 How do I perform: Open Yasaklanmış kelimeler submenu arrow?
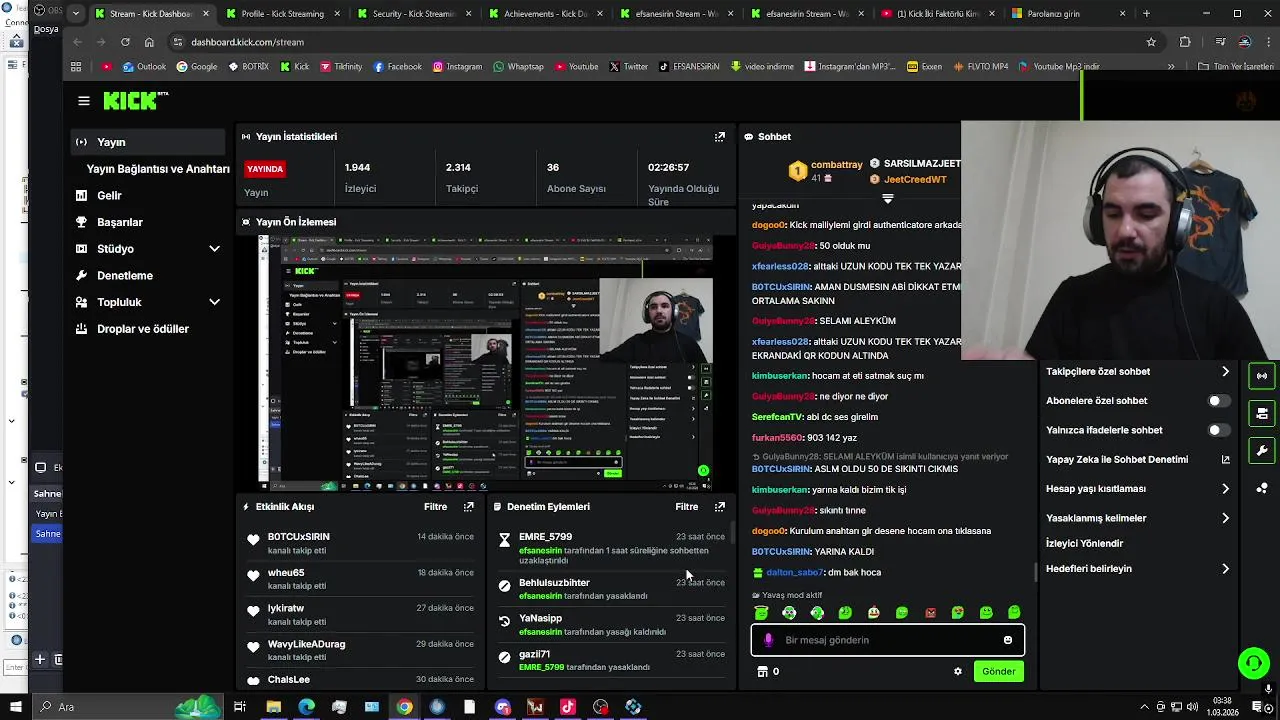point(1225,518)
